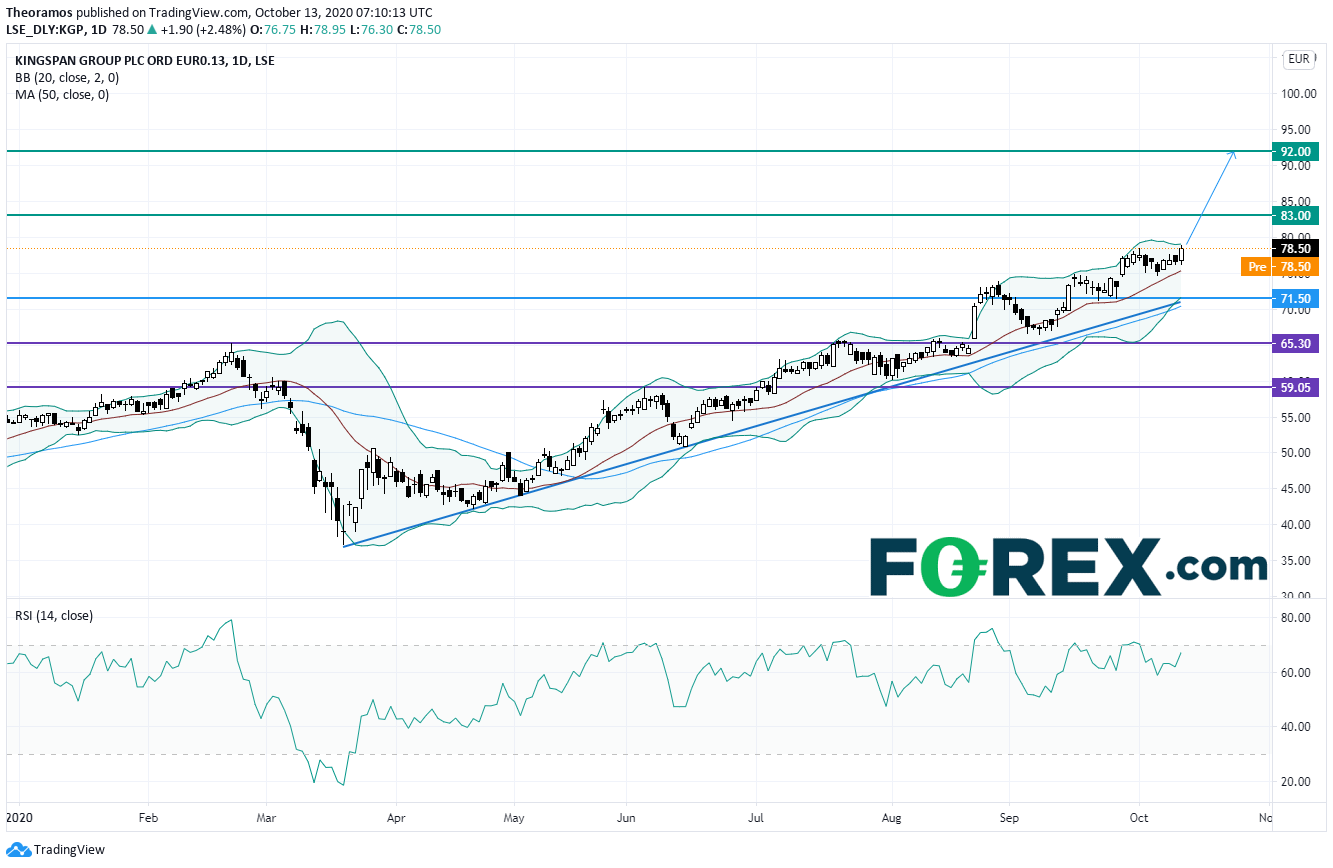Click the Mar label on time axis
This screenshot has height=868, width=1333.
point(266,818)
